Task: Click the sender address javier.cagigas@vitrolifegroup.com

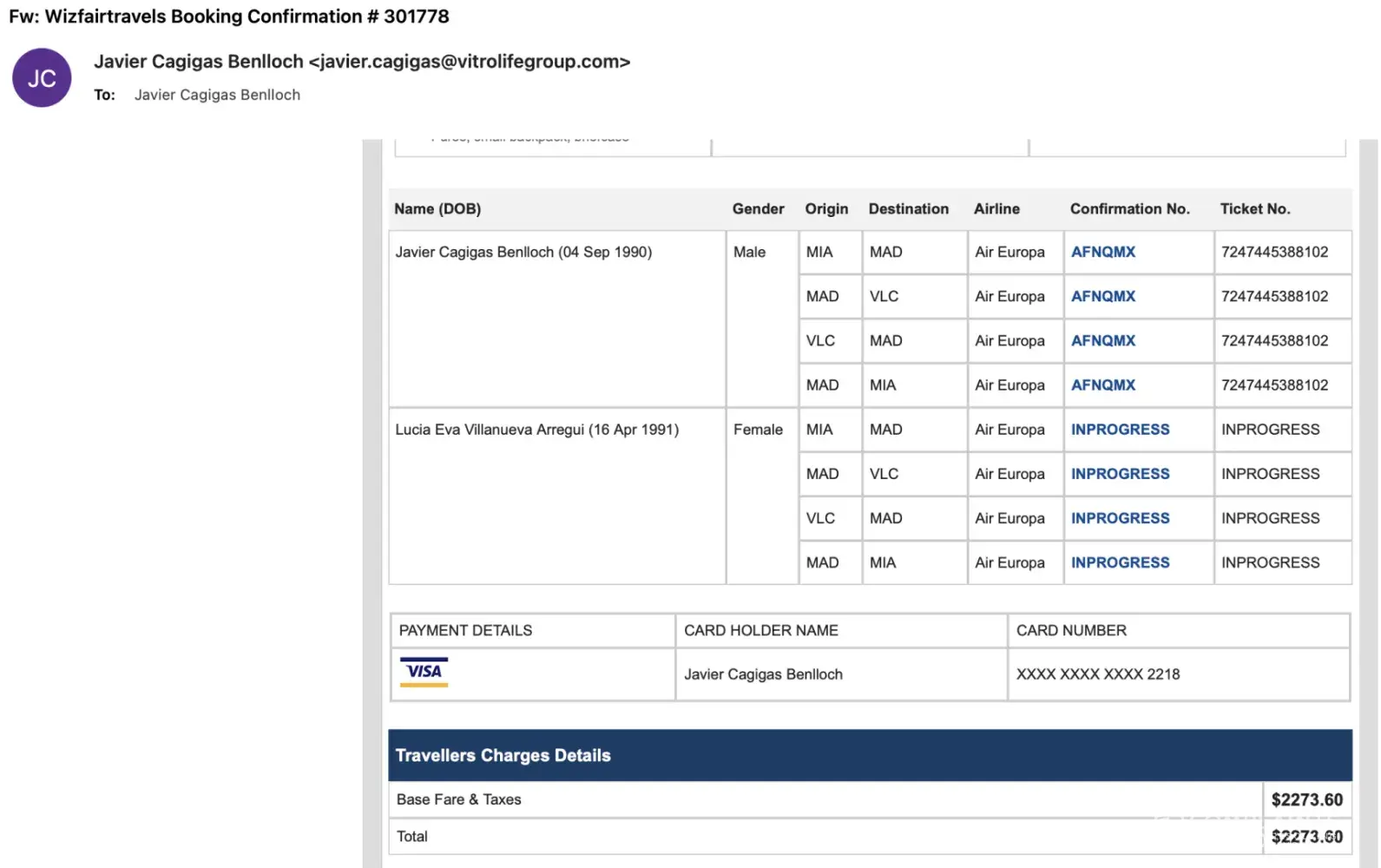Action: coord(470,62)
